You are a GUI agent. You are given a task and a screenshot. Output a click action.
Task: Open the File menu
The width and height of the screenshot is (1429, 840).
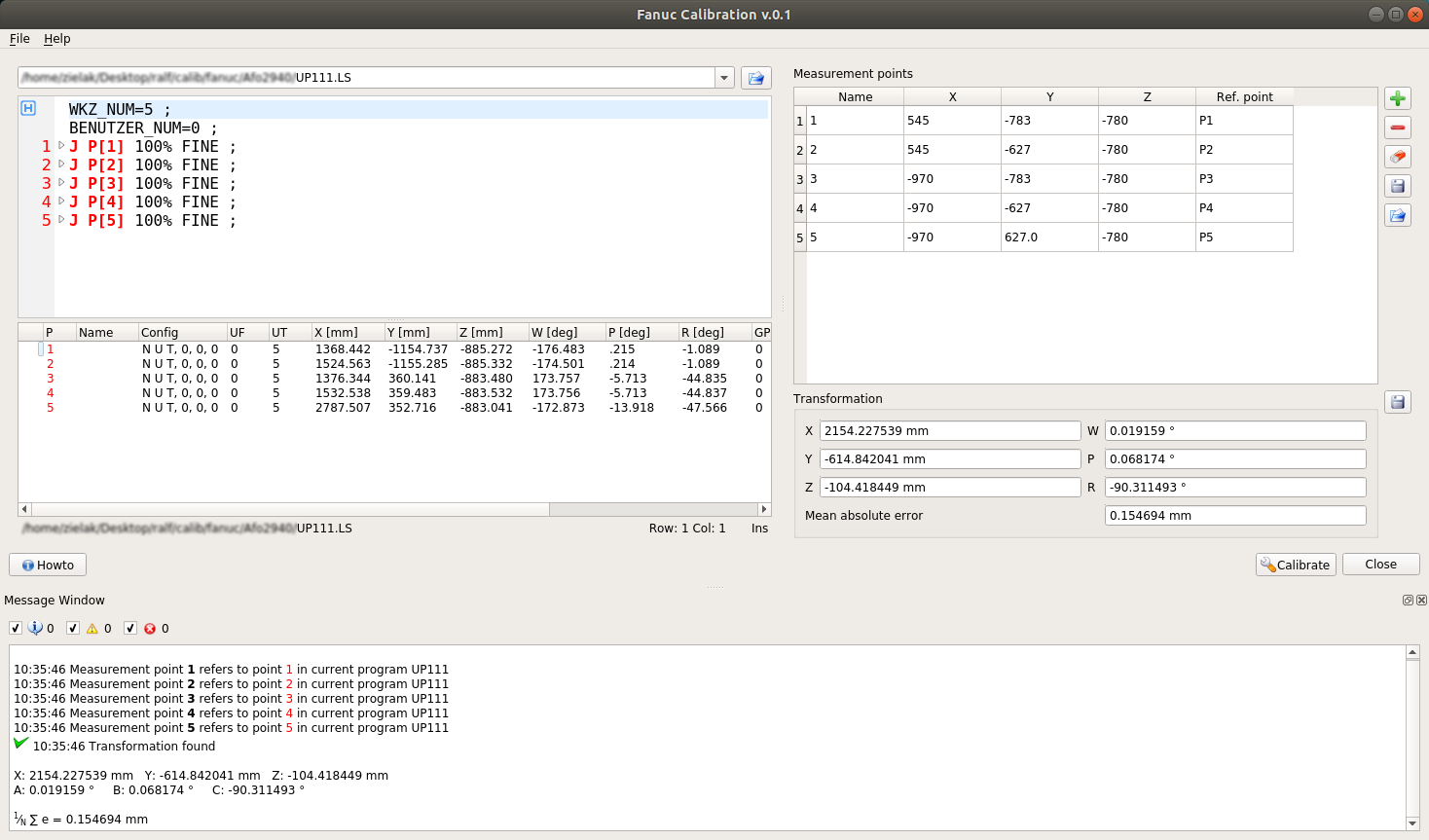[19, 39]
